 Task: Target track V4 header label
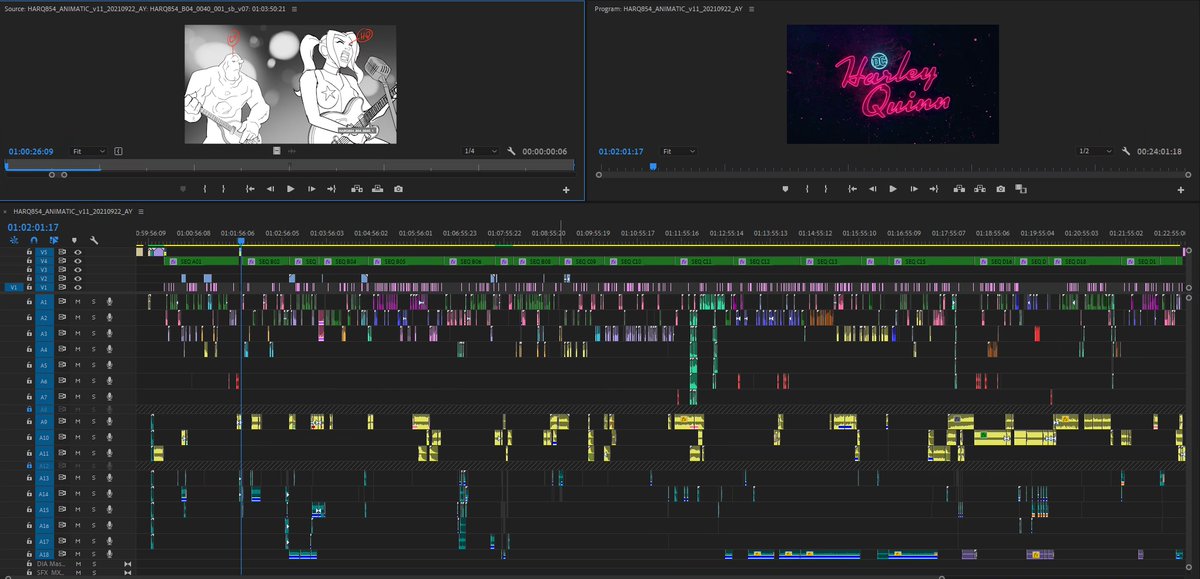pyautogui.click(x=43, y=261)
